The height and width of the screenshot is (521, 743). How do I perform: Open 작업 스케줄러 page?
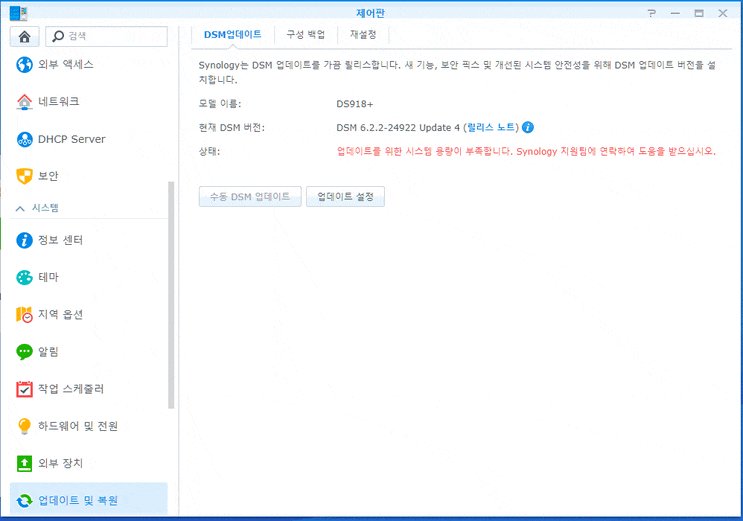pyautogui.click(x=89, y=389)
